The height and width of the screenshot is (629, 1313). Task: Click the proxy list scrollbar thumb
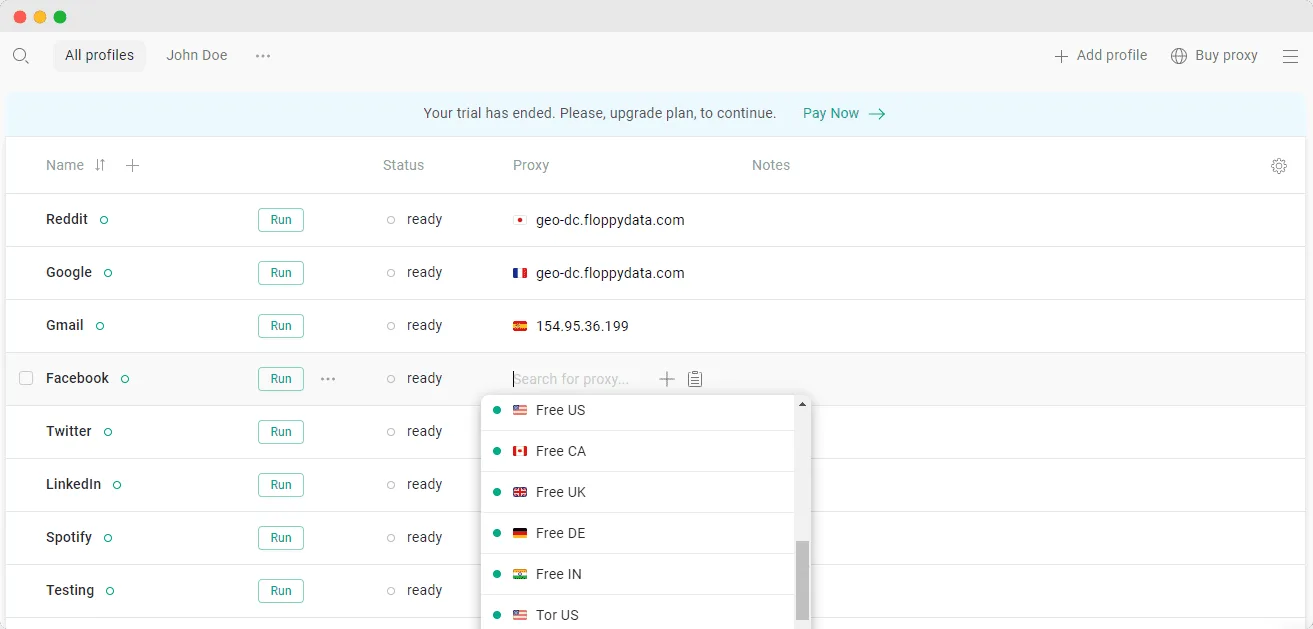[802, 580]
